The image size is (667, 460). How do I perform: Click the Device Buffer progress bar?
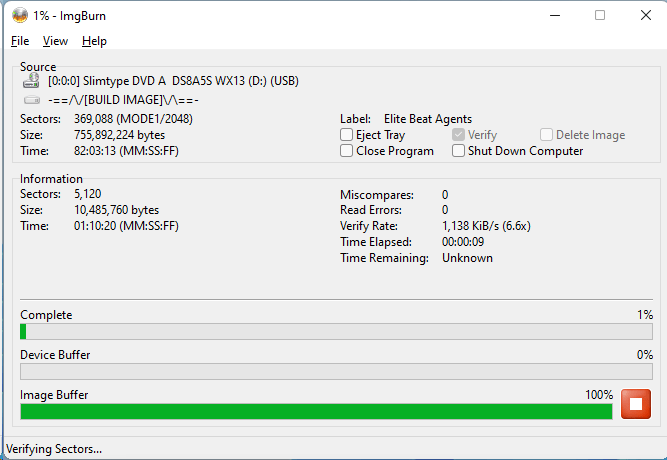(x=336, y=371)
